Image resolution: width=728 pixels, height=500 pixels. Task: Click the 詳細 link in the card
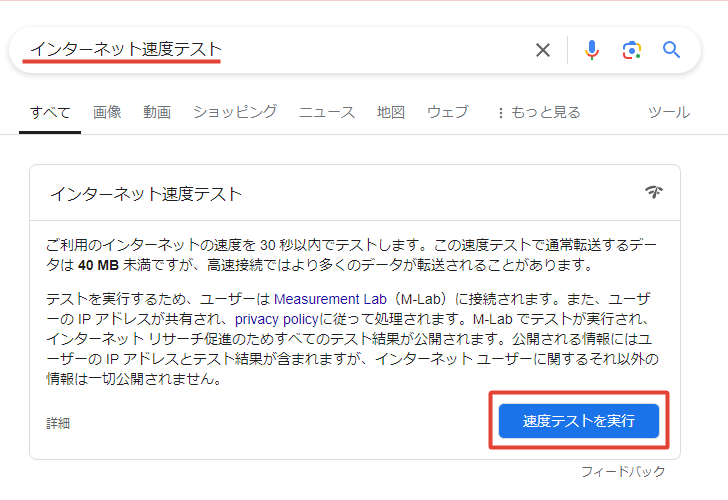click(x=58, y=423)
